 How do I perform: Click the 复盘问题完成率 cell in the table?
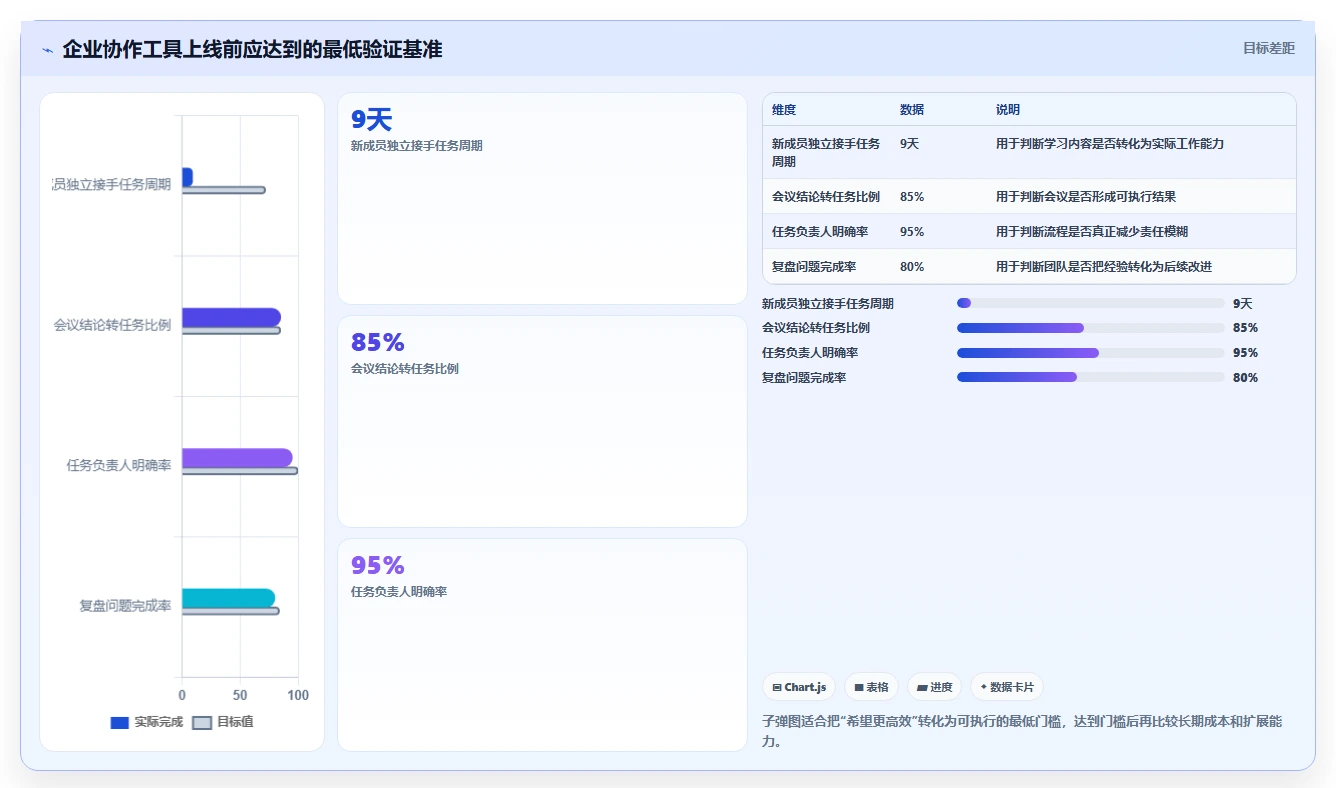coord(814,267)
